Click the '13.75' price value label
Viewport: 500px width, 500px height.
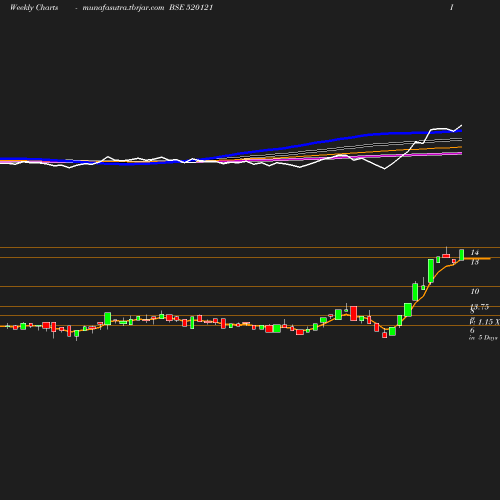pyautogui.click(x=480, y=307)
